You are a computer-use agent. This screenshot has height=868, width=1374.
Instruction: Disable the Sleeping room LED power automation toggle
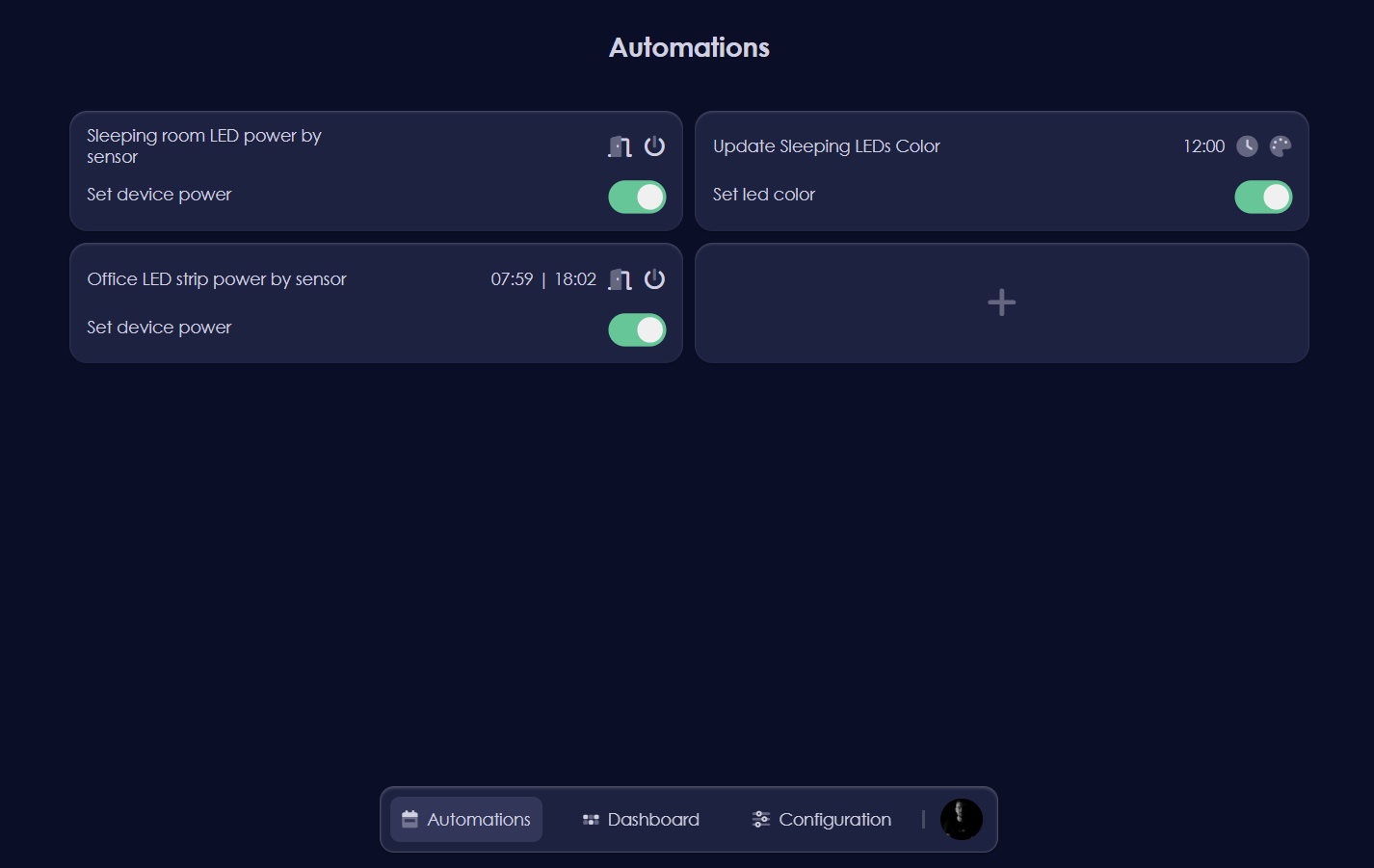coord(637,197)
